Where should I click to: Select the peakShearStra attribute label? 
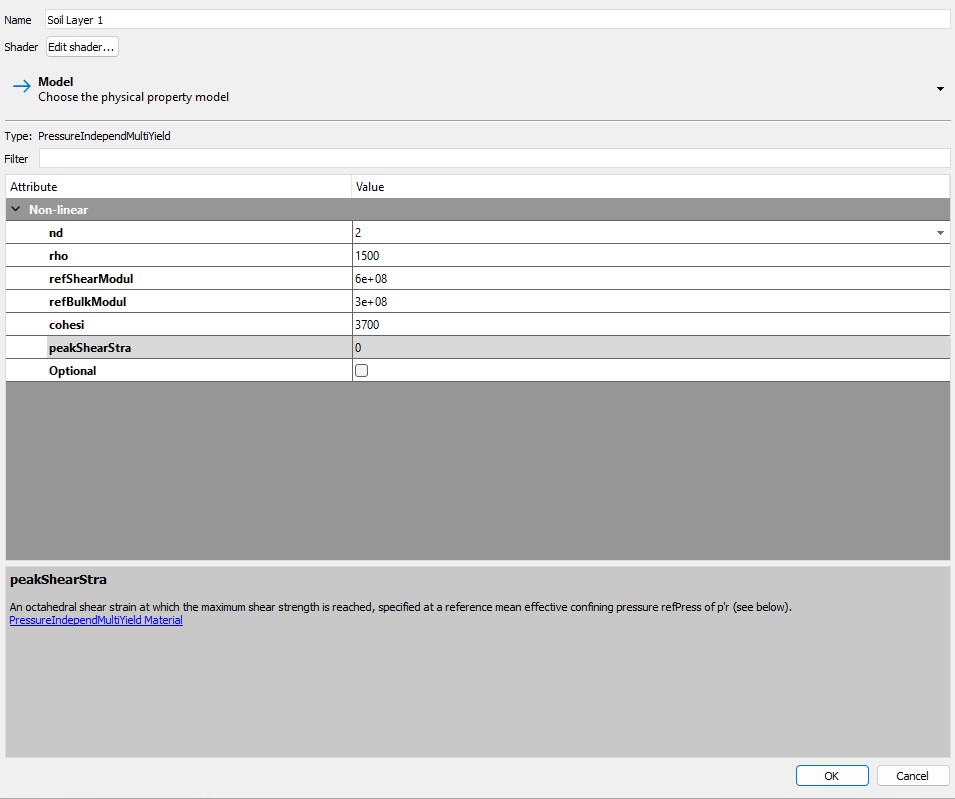point(90,348)
